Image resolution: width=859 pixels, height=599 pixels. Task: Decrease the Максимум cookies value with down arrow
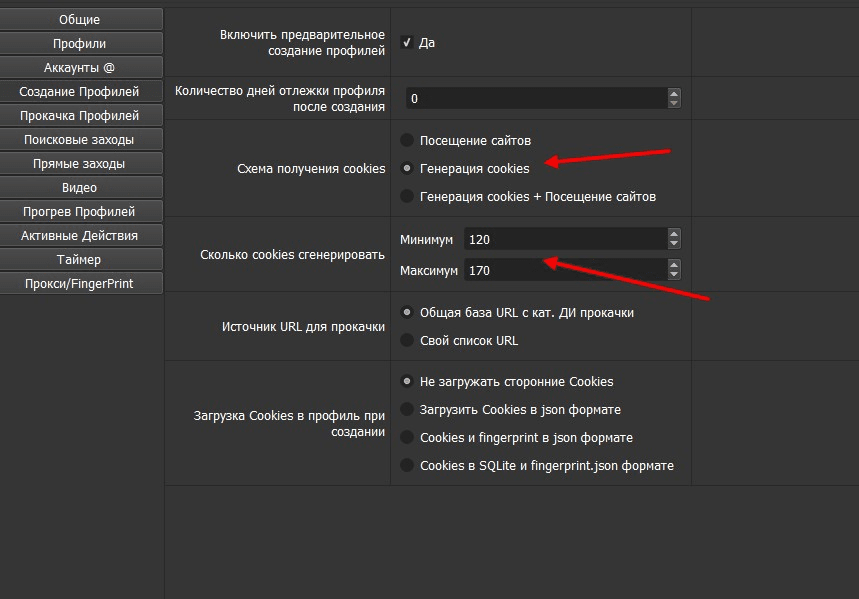674,275
